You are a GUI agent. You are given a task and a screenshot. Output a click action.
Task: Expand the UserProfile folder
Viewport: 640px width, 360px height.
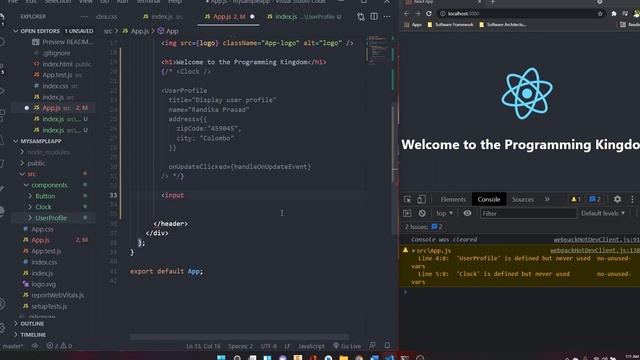coord(30,218)
